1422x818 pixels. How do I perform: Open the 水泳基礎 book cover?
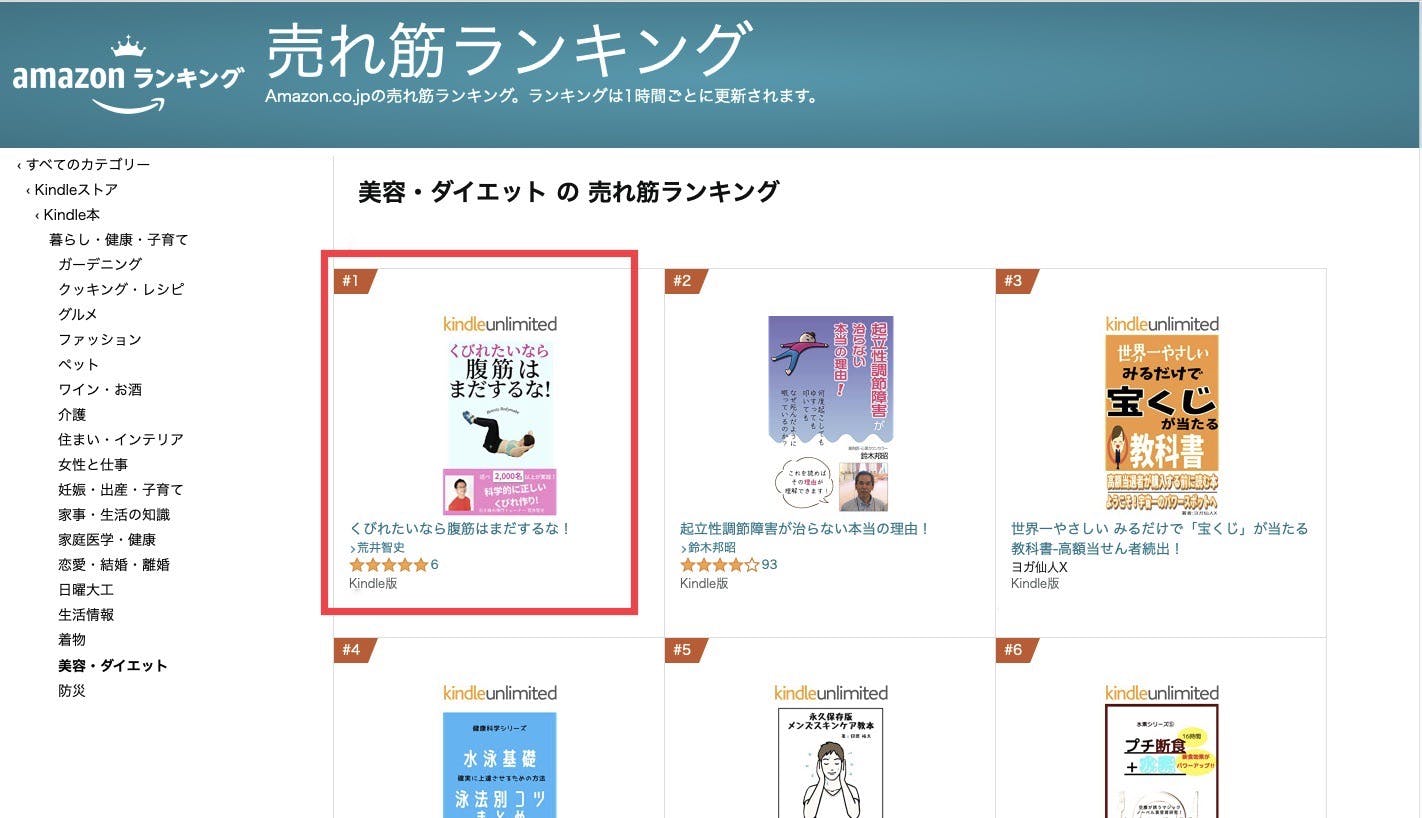tap(500, 765)
